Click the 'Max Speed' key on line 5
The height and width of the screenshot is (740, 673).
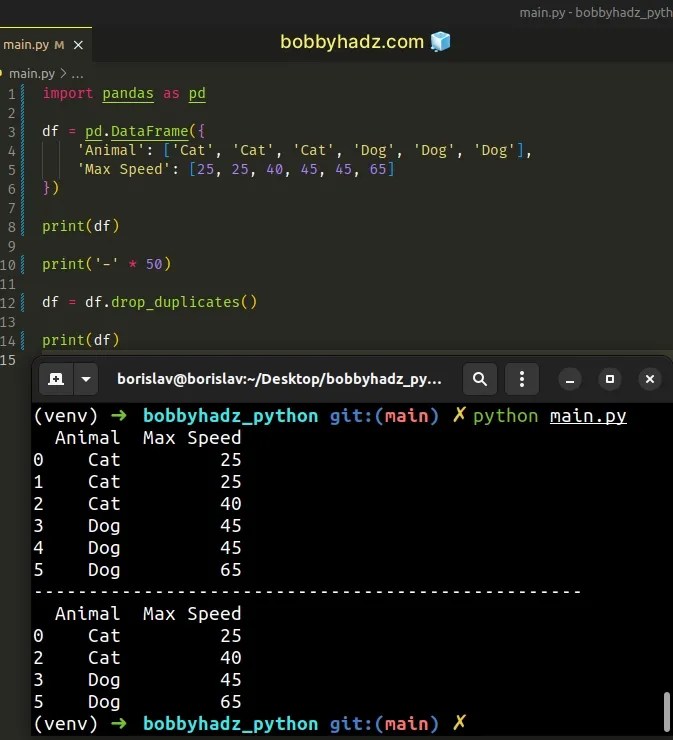click(123, 169)
